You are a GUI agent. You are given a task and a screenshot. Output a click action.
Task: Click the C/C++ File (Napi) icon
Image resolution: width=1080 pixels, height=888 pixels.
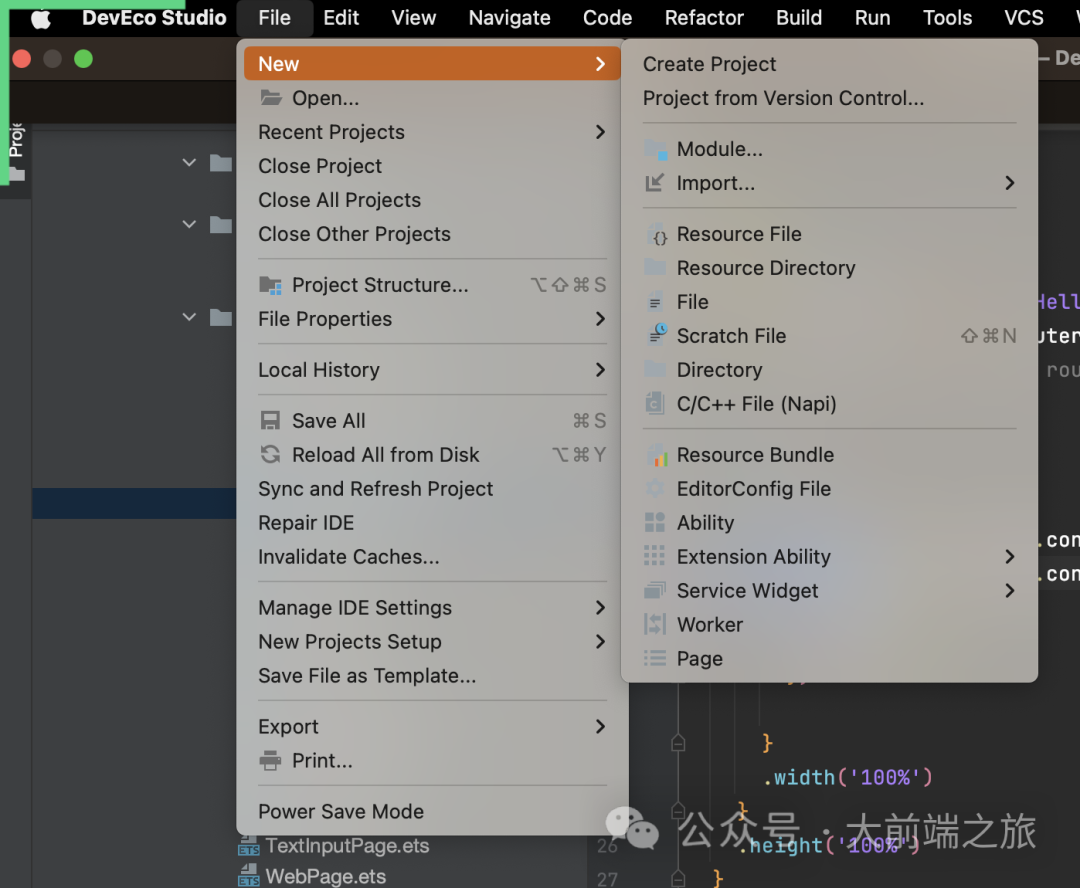coord(654,403)
